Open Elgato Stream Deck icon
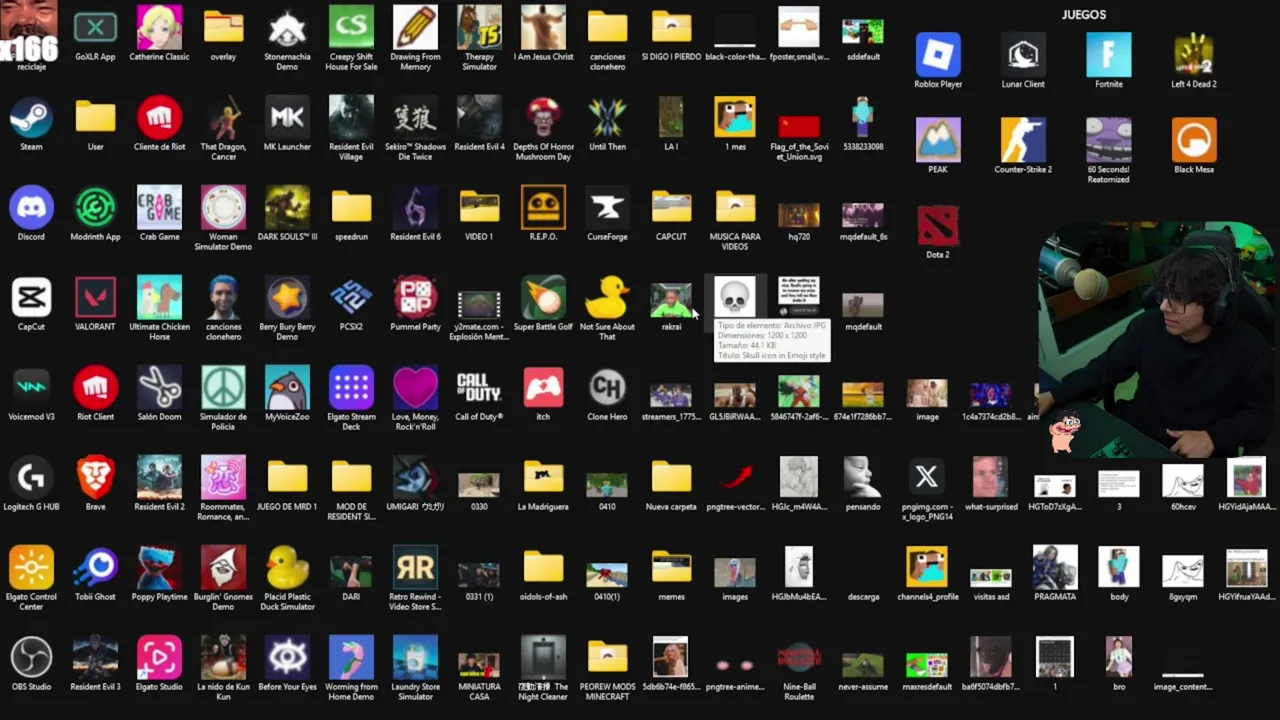The image size is (1280, 720). coord(351,388)
